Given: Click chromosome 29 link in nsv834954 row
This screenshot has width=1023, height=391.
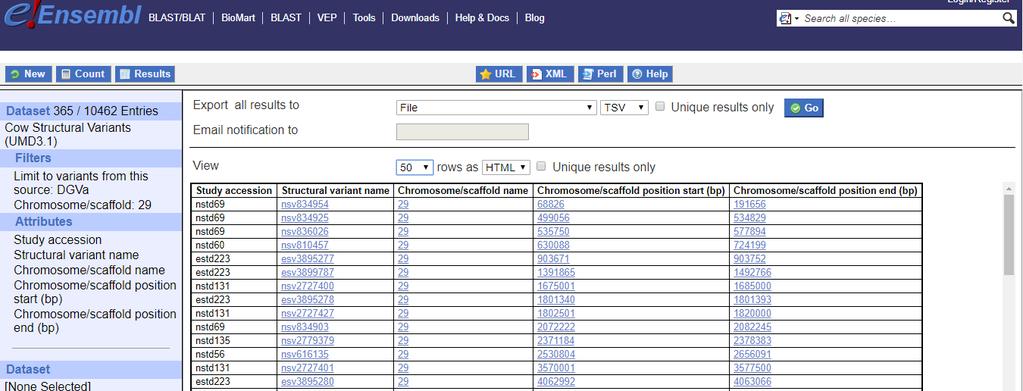Looking at the screenshot, I should pyautogui.click(x=403, y=204).
